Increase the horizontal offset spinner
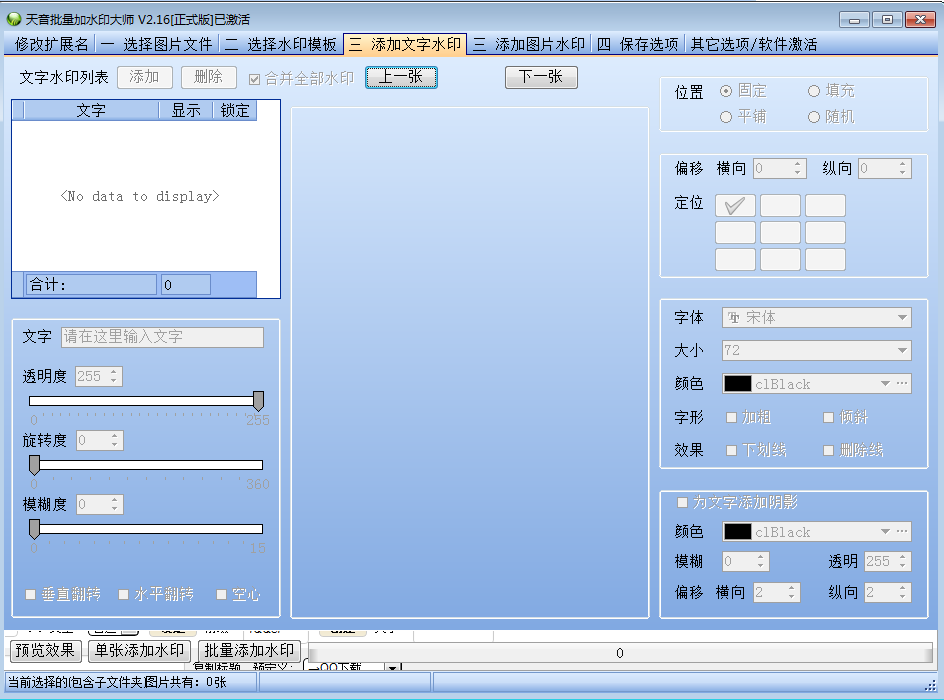The width and height of the screenshot is (944, 700). coord(797,165)
